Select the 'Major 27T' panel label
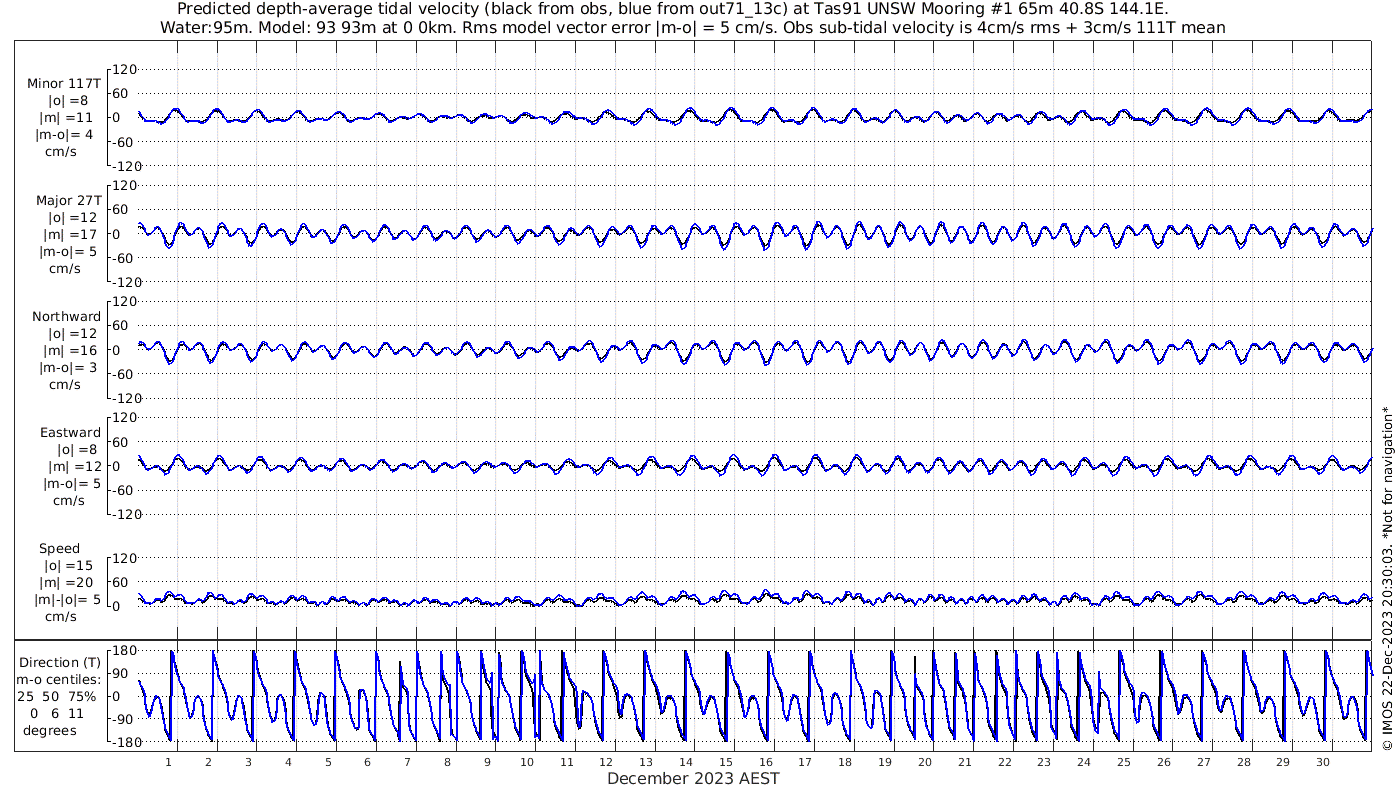Image resolution: width=1400 pixels, height=800 pixels. coord(68,200)
